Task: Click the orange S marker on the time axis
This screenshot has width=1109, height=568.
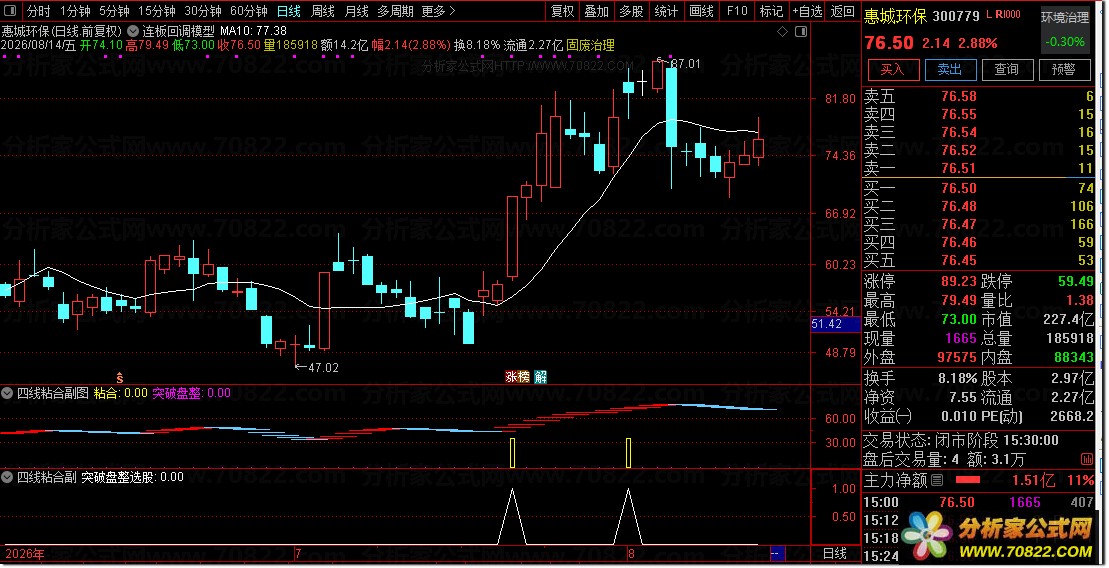Action: pos(120,378)
